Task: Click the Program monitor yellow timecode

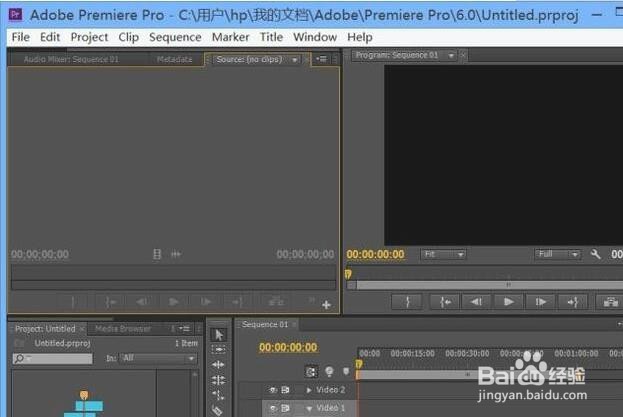Action: tap(375, 255)
